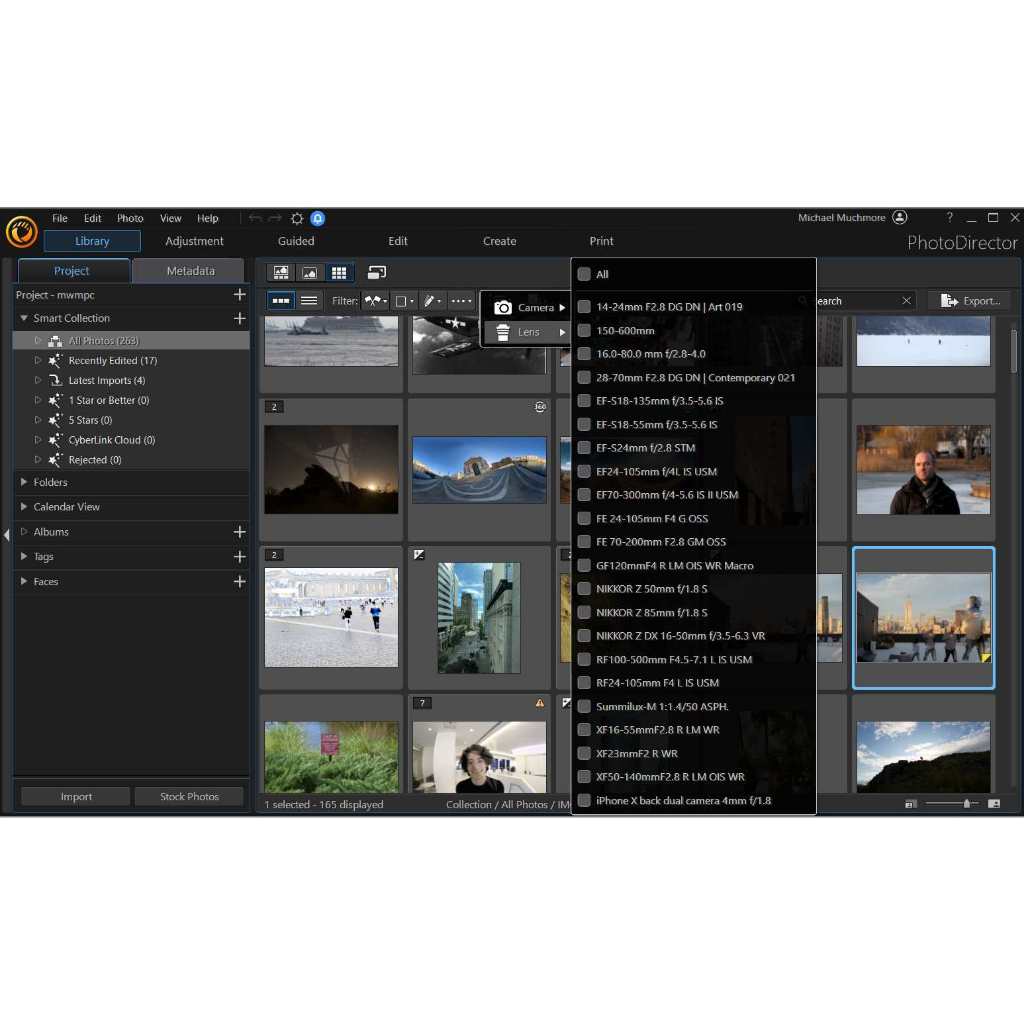
Task: Click the Stock Photos button
Action: 189,797
